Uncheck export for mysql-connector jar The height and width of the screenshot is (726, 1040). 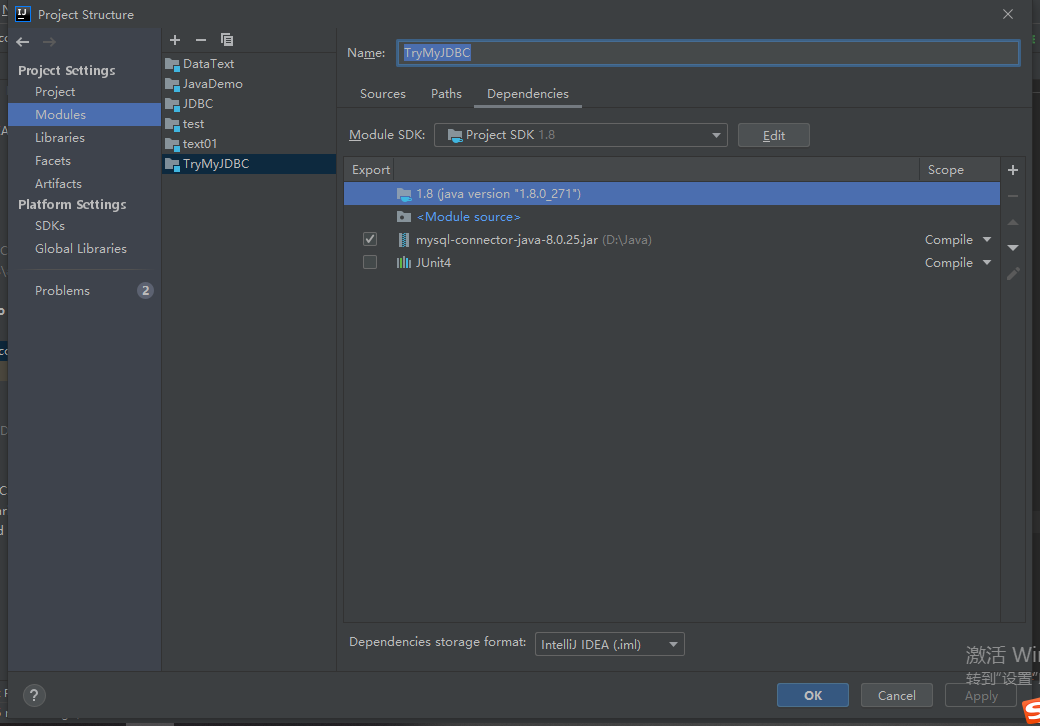[370, 239]
